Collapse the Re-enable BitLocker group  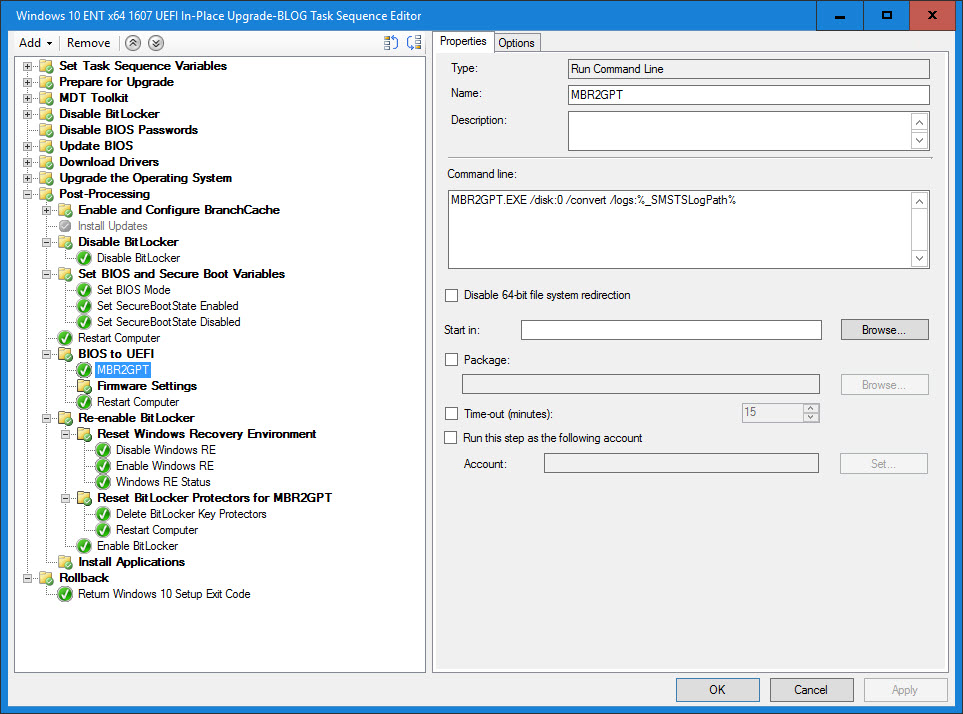(x=47, y=418)
